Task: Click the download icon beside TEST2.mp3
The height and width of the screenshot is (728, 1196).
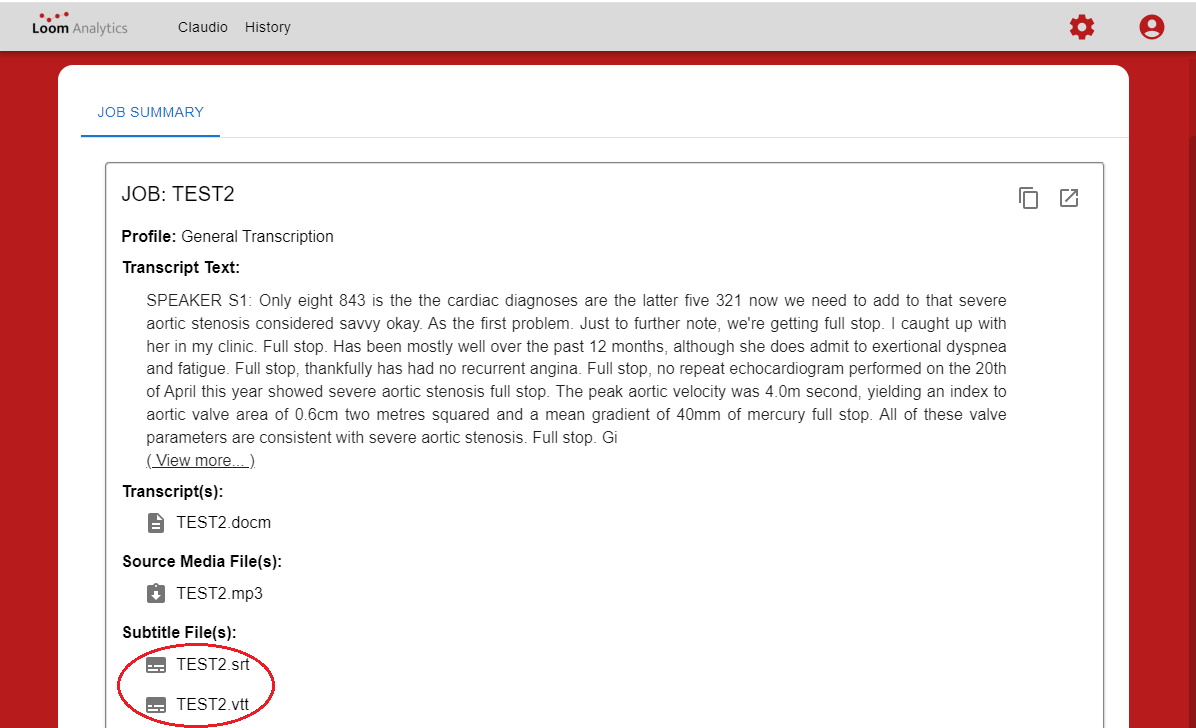Action: pos(156,594)
